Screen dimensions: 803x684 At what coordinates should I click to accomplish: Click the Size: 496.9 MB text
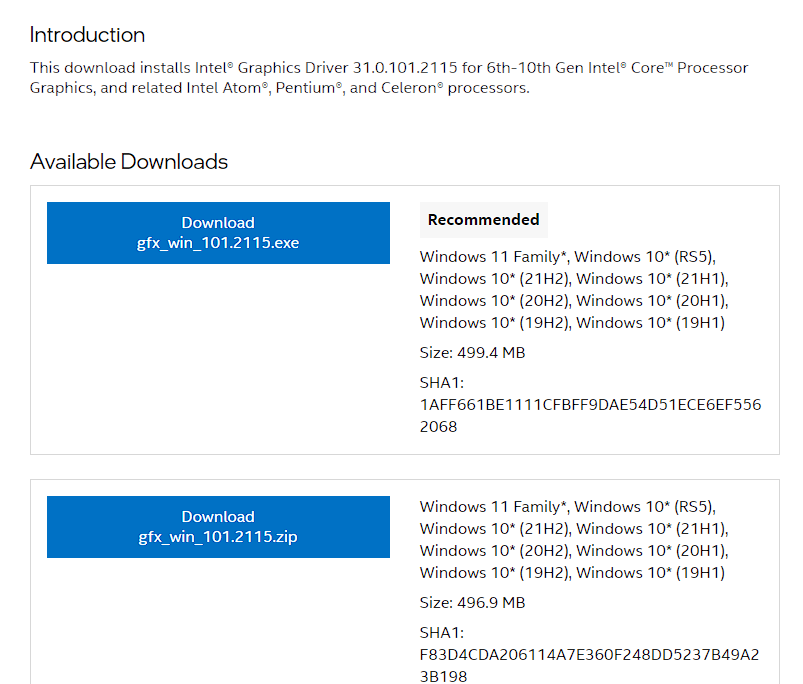[x=472, y=603]
